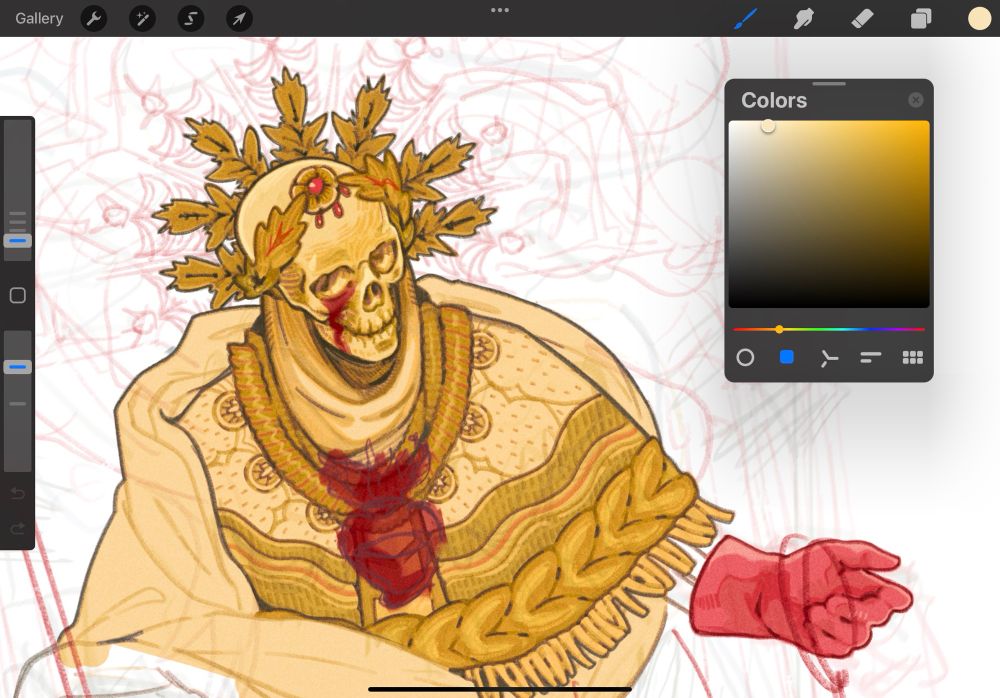Screen dimensions: 1000x698
Task: Close the Colors panel
Action: pyautogui.click(x=915, y=100)
